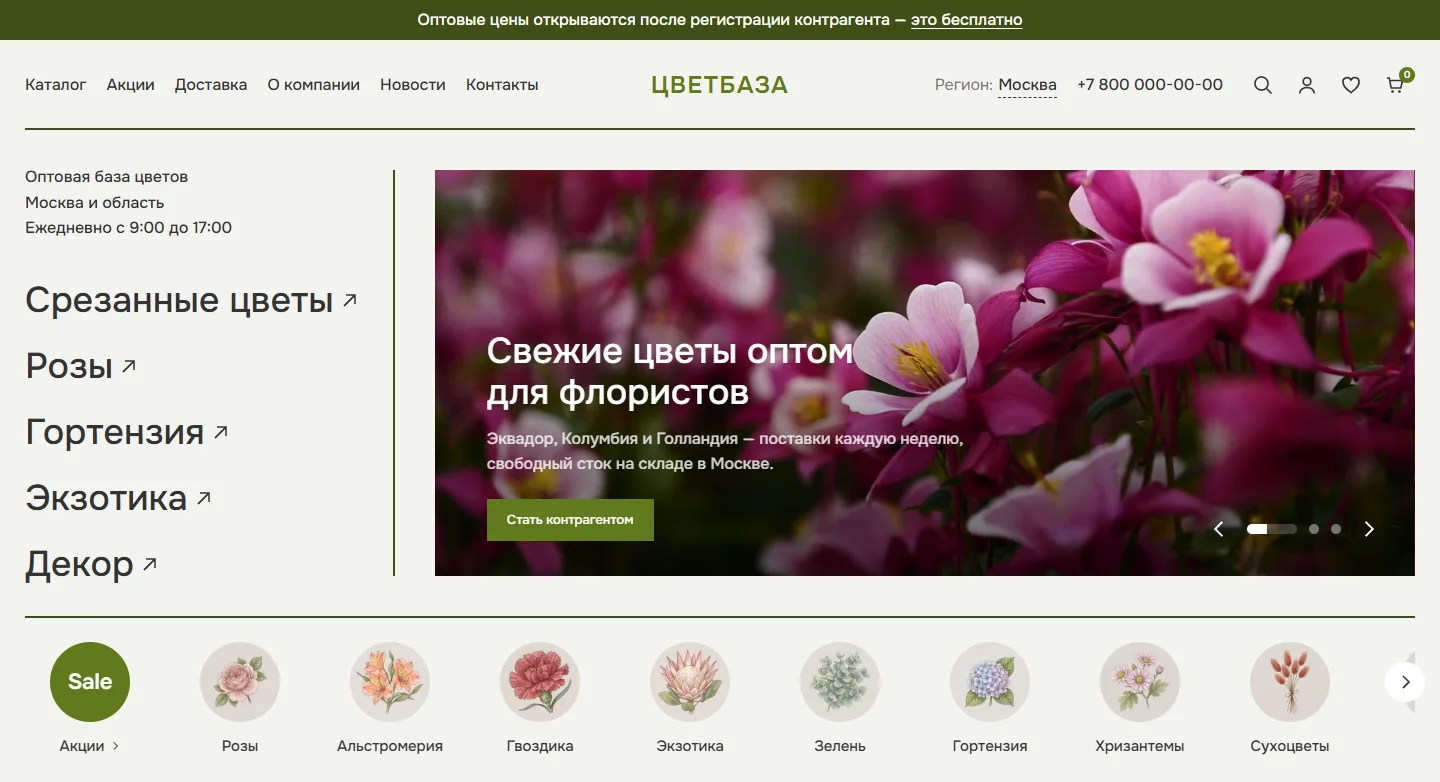1440x782 pixels.
Task: Open the Срезанные цветы category link
Action: [191, 300]
